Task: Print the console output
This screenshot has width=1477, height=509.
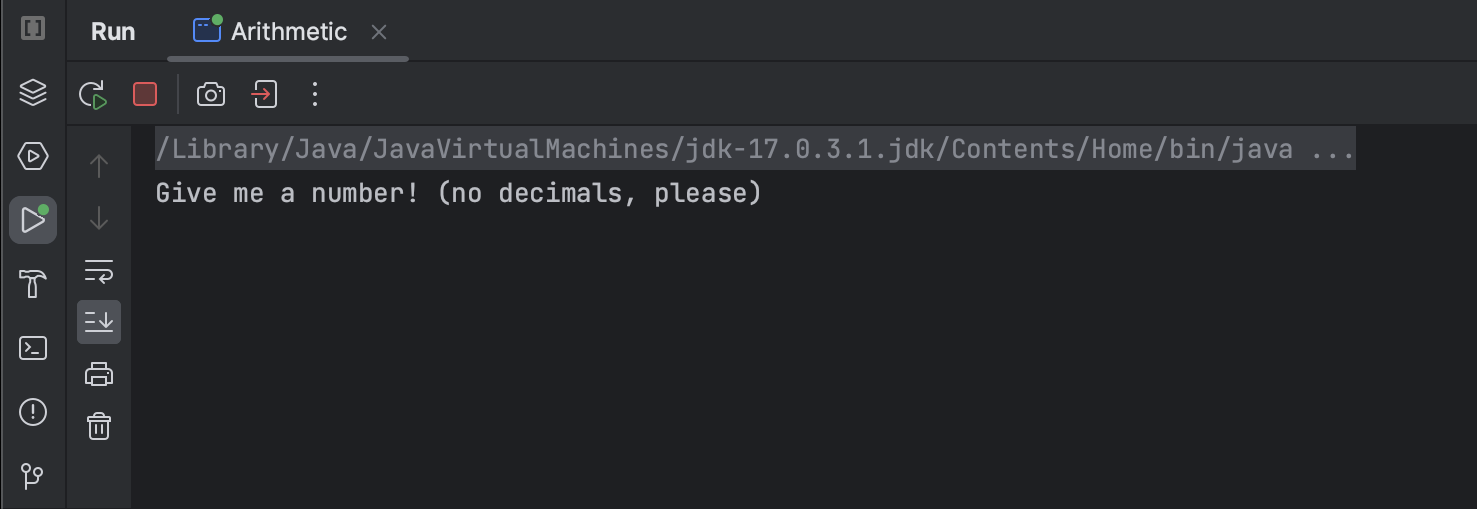Action: coord(99,374)
